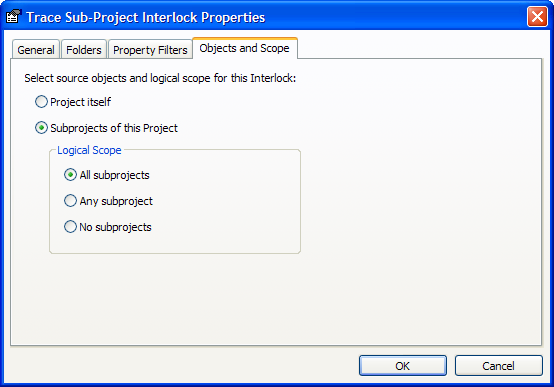Click the "Project itself" label text
This screenshot has width=554, height=387.
(x=81, y=102)
